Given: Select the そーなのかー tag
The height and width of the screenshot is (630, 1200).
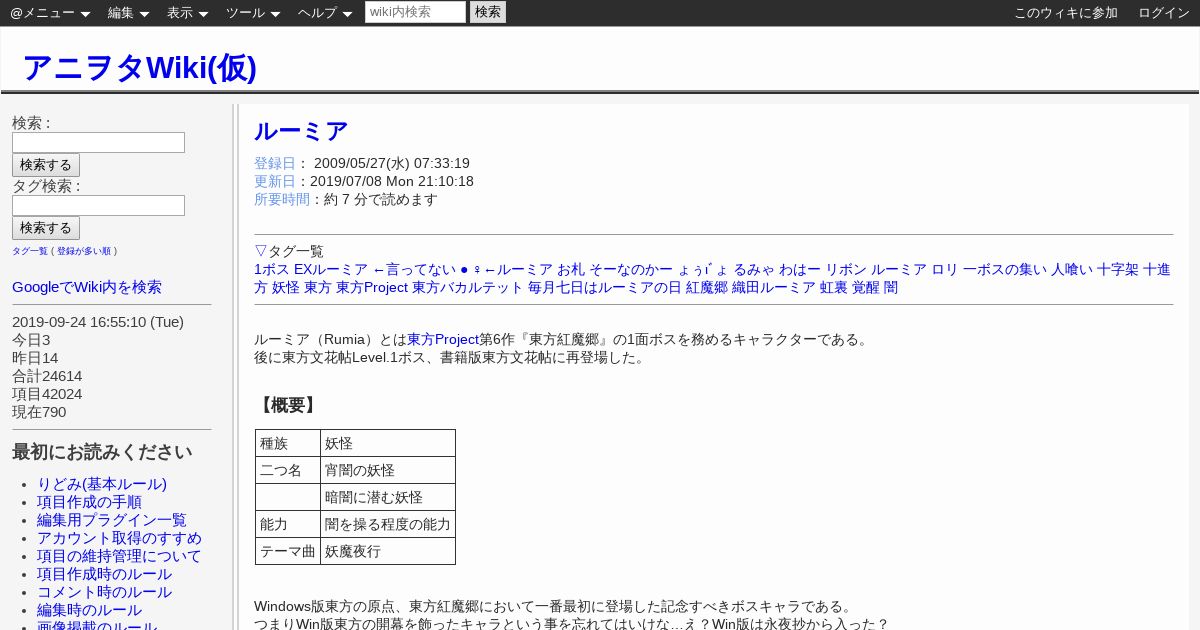Looking at the screenshot, I should (631, 269).
